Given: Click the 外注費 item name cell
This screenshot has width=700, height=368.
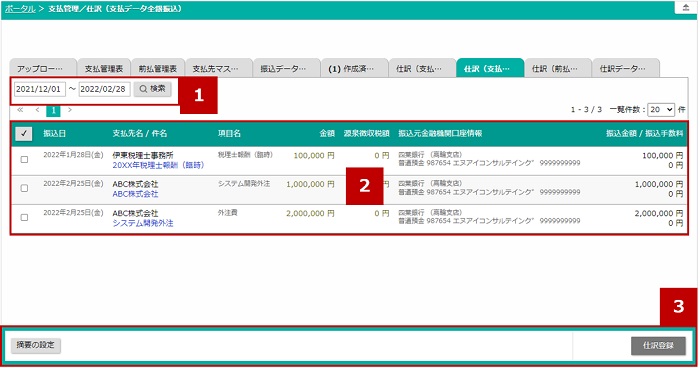Looking at the screenshot, I should 228,213.
